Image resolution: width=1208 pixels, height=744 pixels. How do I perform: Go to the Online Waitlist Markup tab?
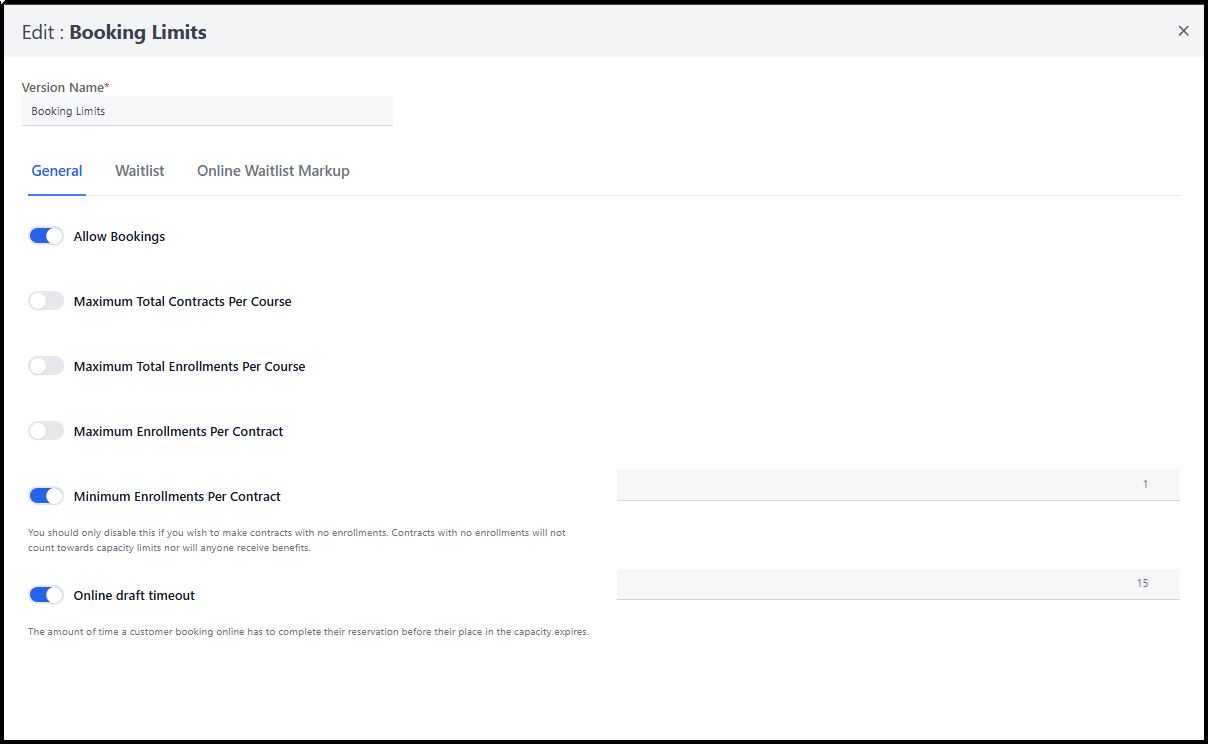click(x=273, y=171)
